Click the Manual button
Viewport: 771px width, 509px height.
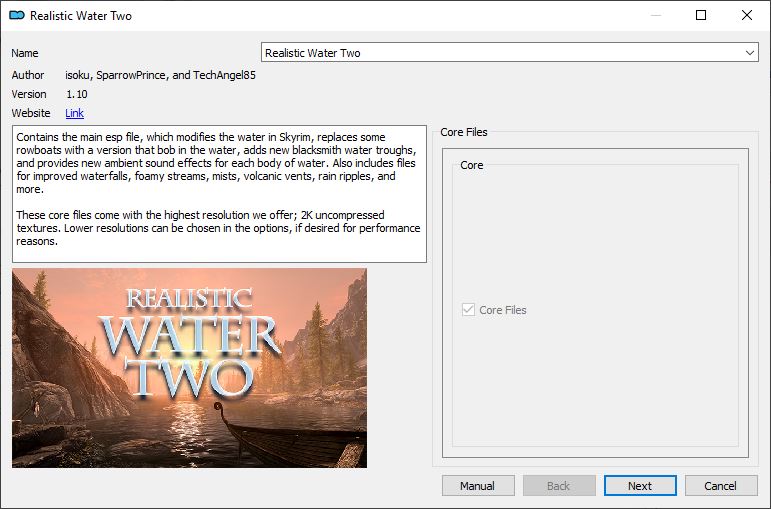[478, 486]
